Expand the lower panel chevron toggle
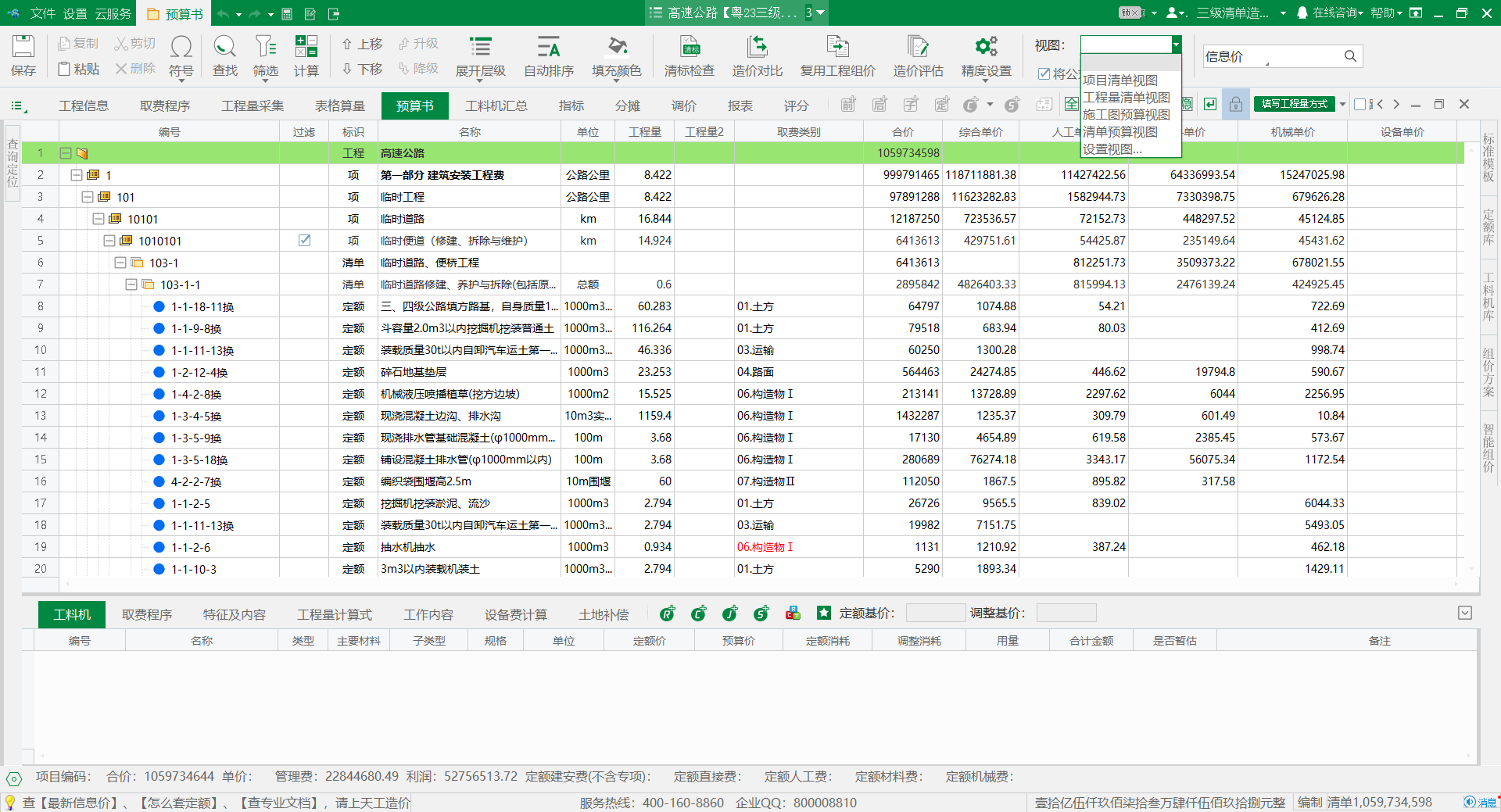Screen dimensions: 1501x812 [1465, 613]
